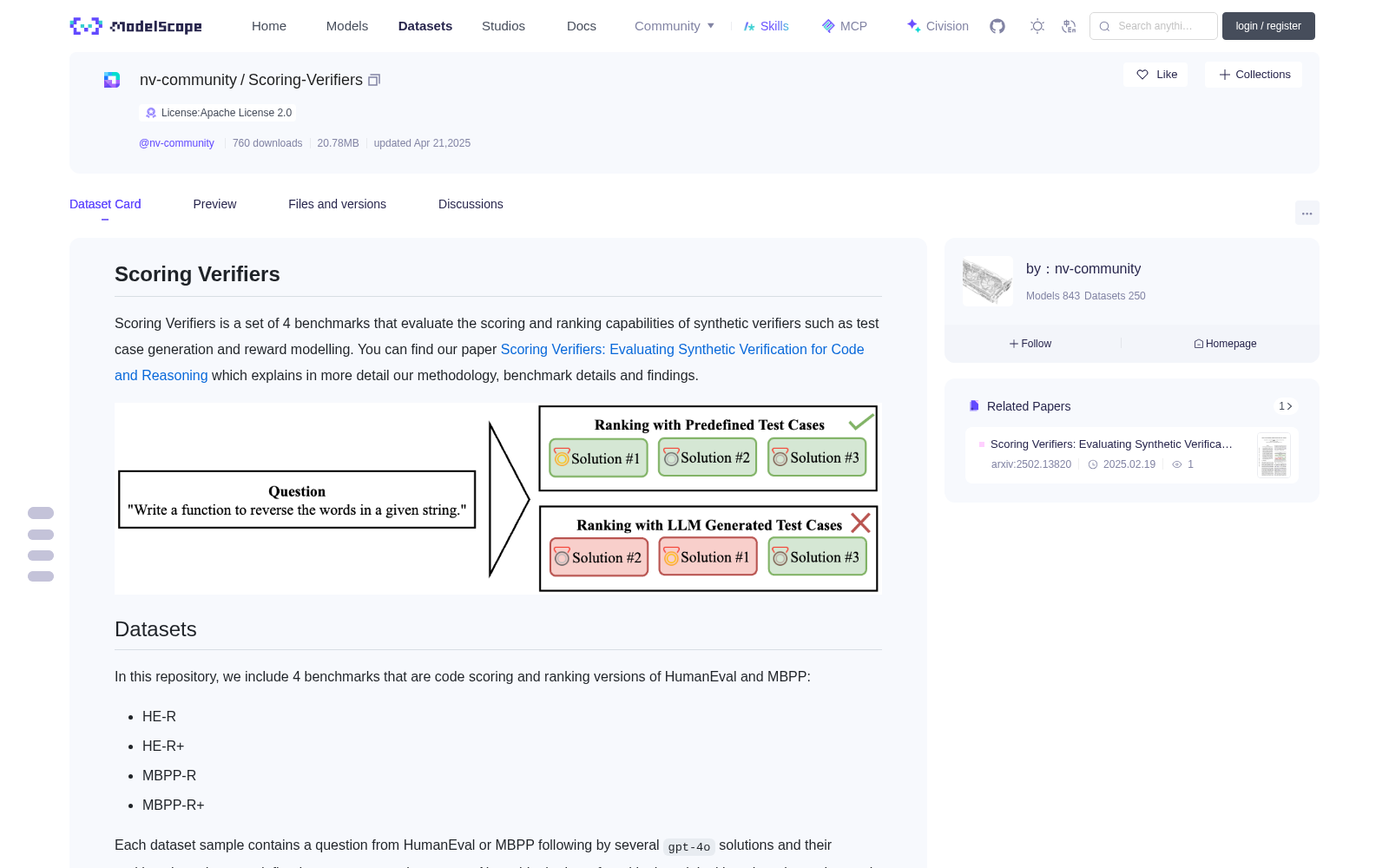The width and height of the screenshot is (1389, 868).
Task: Switch to the Discussions tab
Action: [471, 204]
